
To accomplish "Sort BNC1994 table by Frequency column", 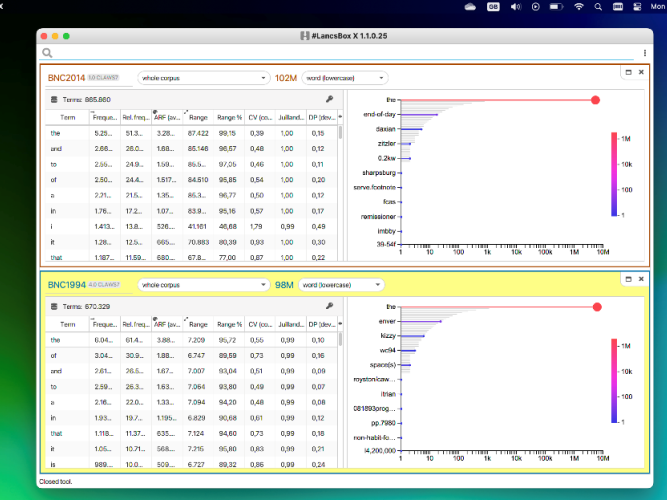I will coord(105,324).
